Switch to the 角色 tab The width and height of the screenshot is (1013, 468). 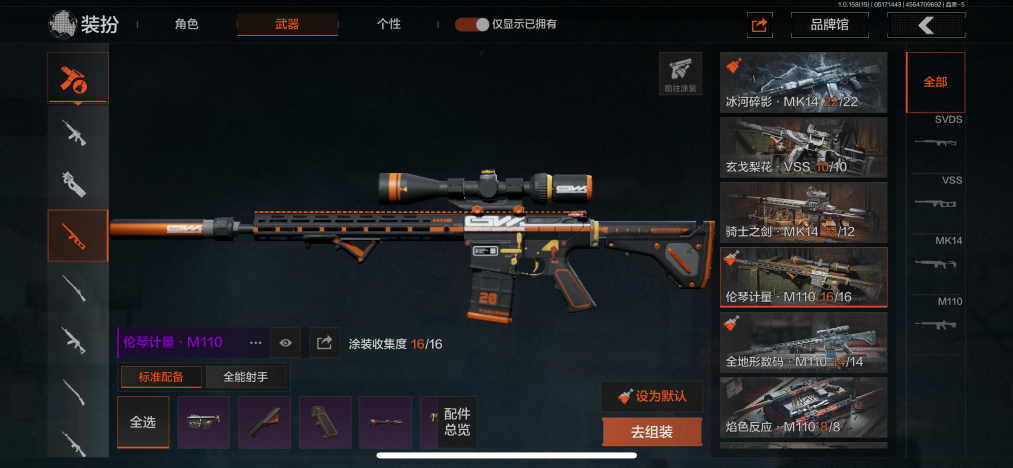click(186, 25)
